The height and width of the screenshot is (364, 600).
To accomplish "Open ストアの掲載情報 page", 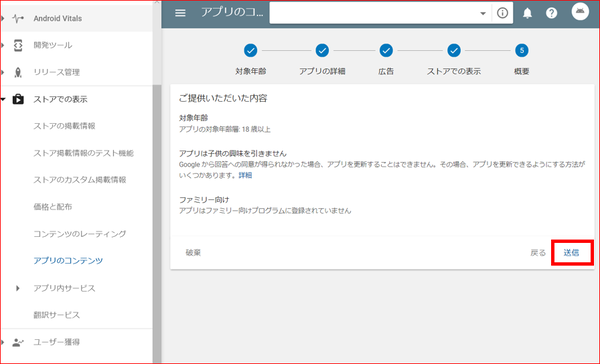I will tap(64, 126).
